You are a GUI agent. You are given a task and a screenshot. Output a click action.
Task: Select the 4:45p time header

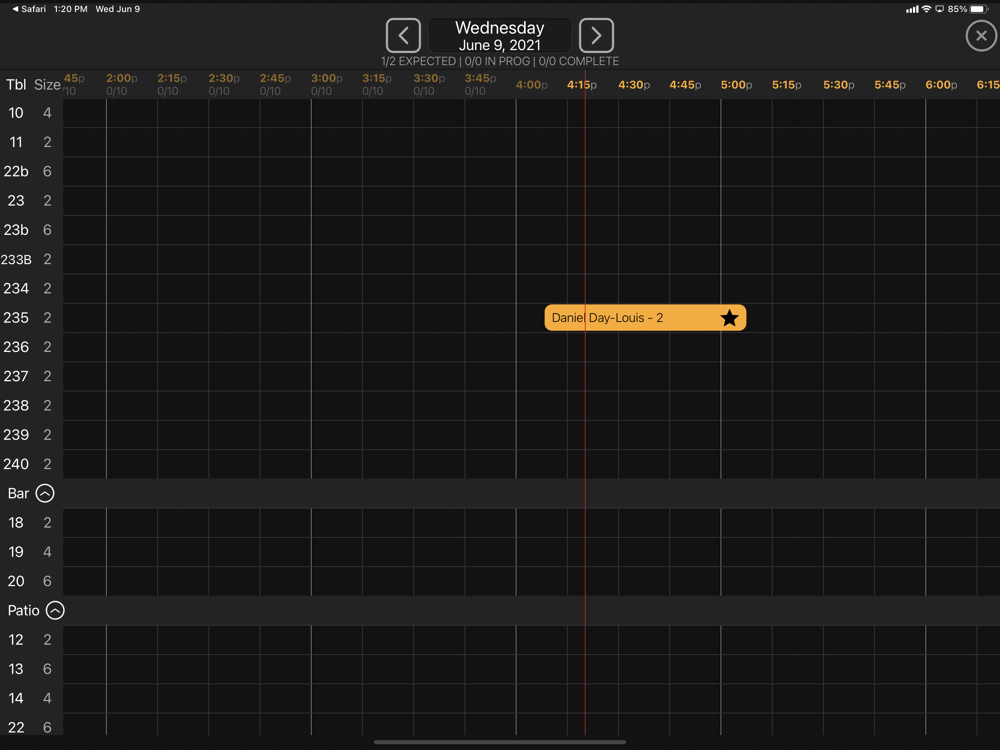click(685, 85)
